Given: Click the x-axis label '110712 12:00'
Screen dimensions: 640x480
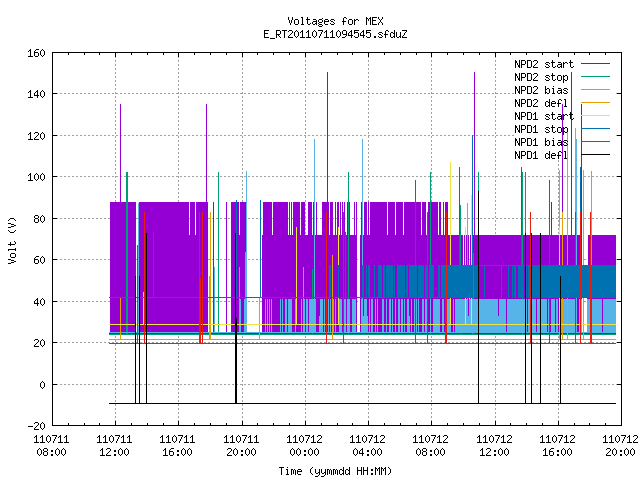Looking at the screenshot, I should click(494, 446).
